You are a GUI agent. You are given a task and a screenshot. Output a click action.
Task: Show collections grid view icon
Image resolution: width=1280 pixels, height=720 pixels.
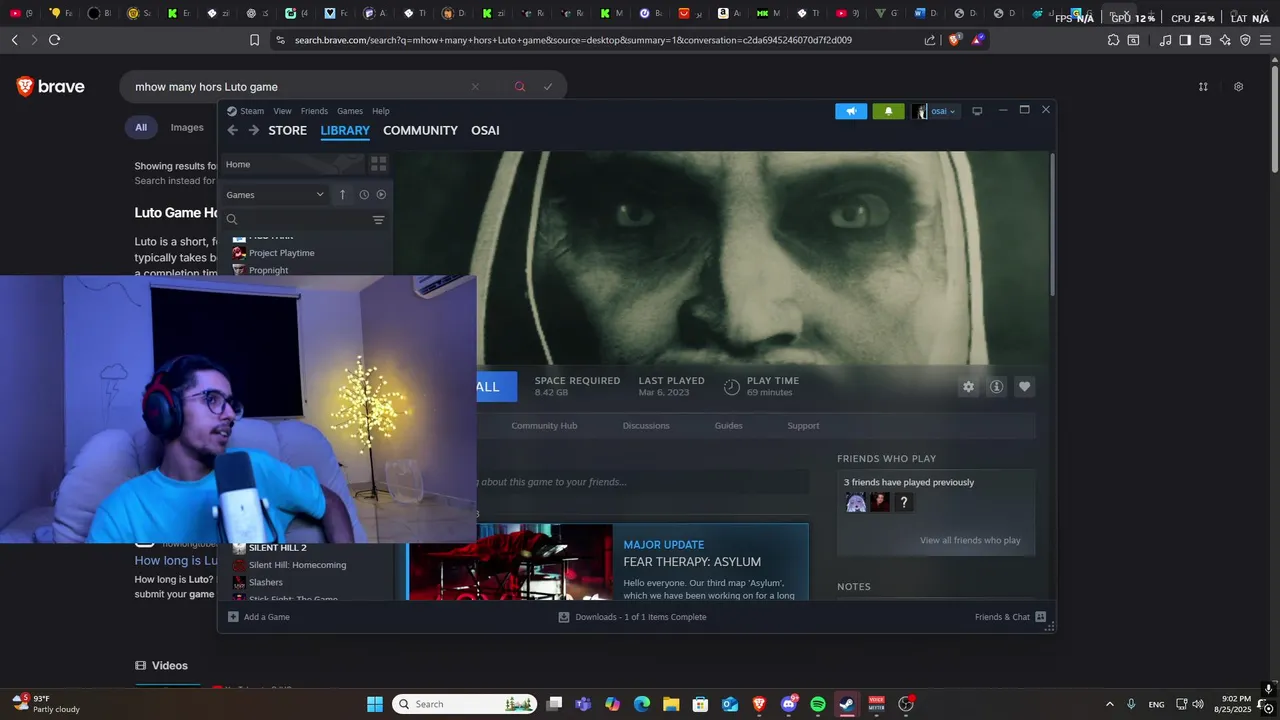tap(378, 163)
